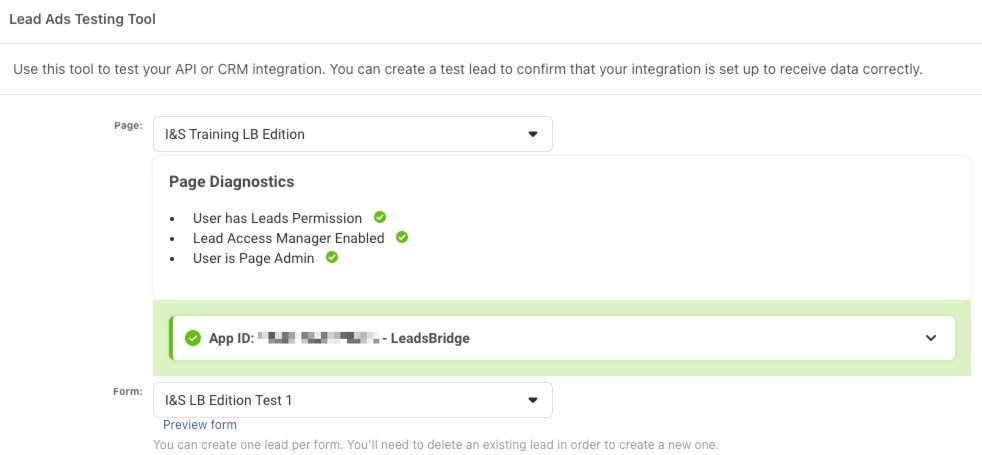Click the Page Diagnostics heading
The height and width of the screenshot is (455, 982).
(x=231, y=182)
